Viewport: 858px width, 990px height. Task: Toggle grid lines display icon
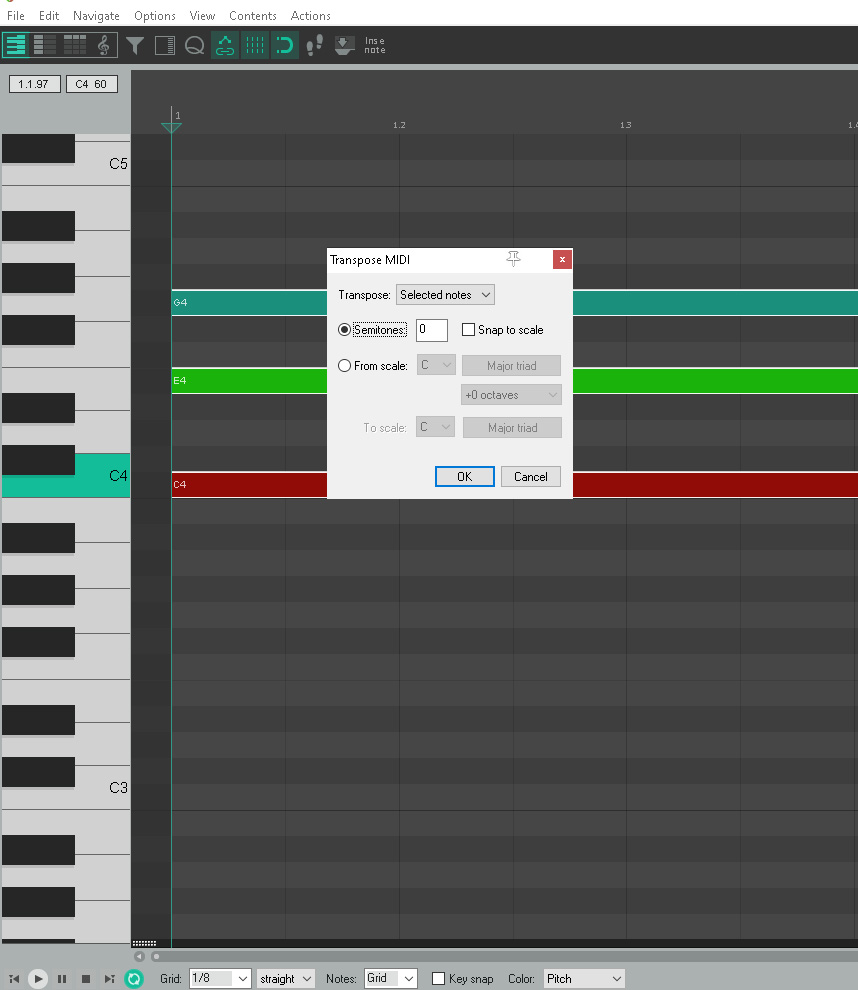[x=255, y=45]
